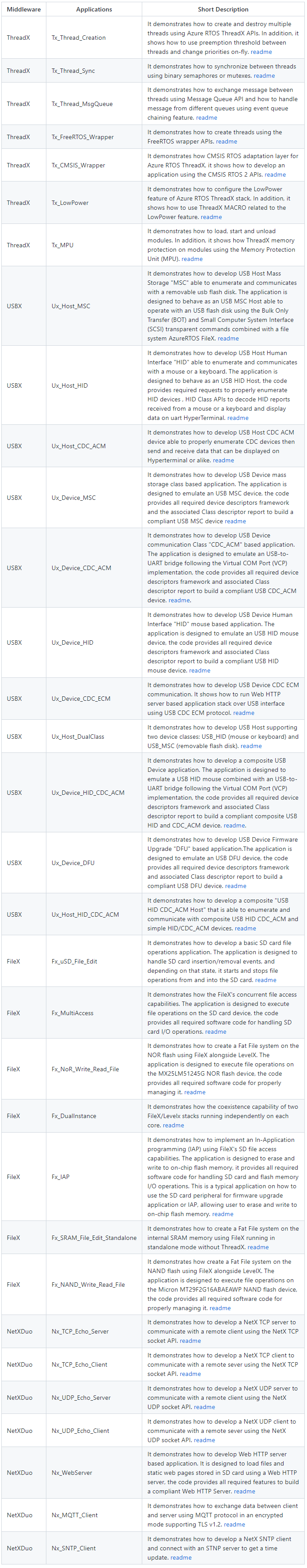Screen dimensions: 307x1568
Task: Follow the readme link for Ux_Device_DFU
Action: pos(236,886)
